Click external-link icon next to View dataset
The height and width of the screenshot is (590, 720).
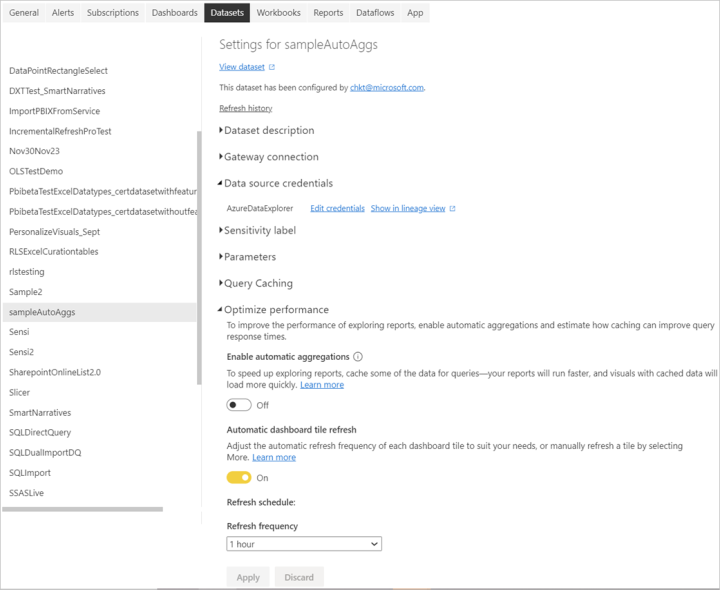click(x=272, y=67)
